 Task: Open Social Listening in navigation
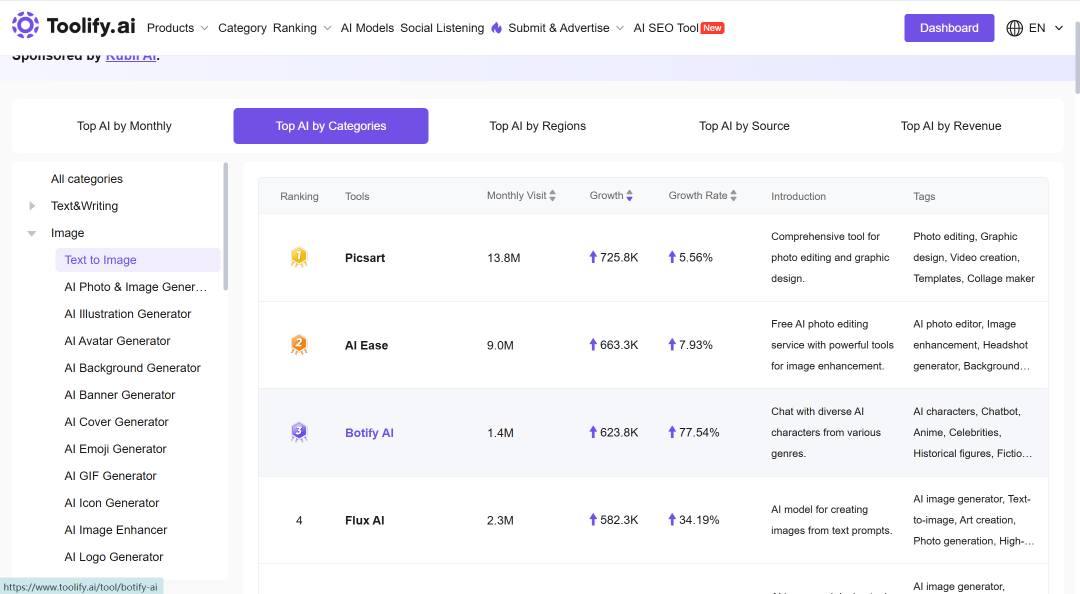[x=442, y=28]
